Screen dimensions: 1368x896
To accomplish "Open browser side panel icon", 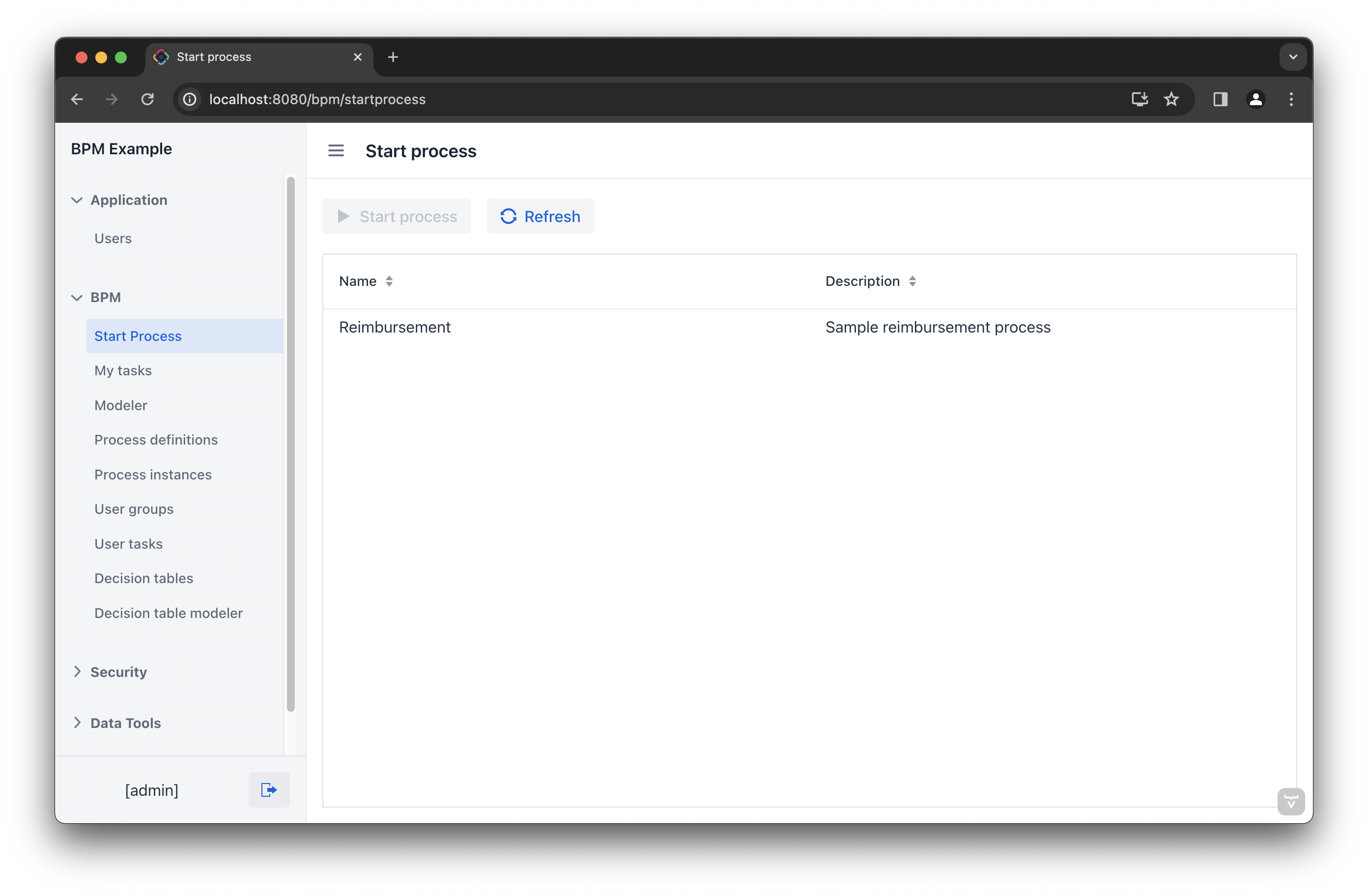I will 1220,99.
